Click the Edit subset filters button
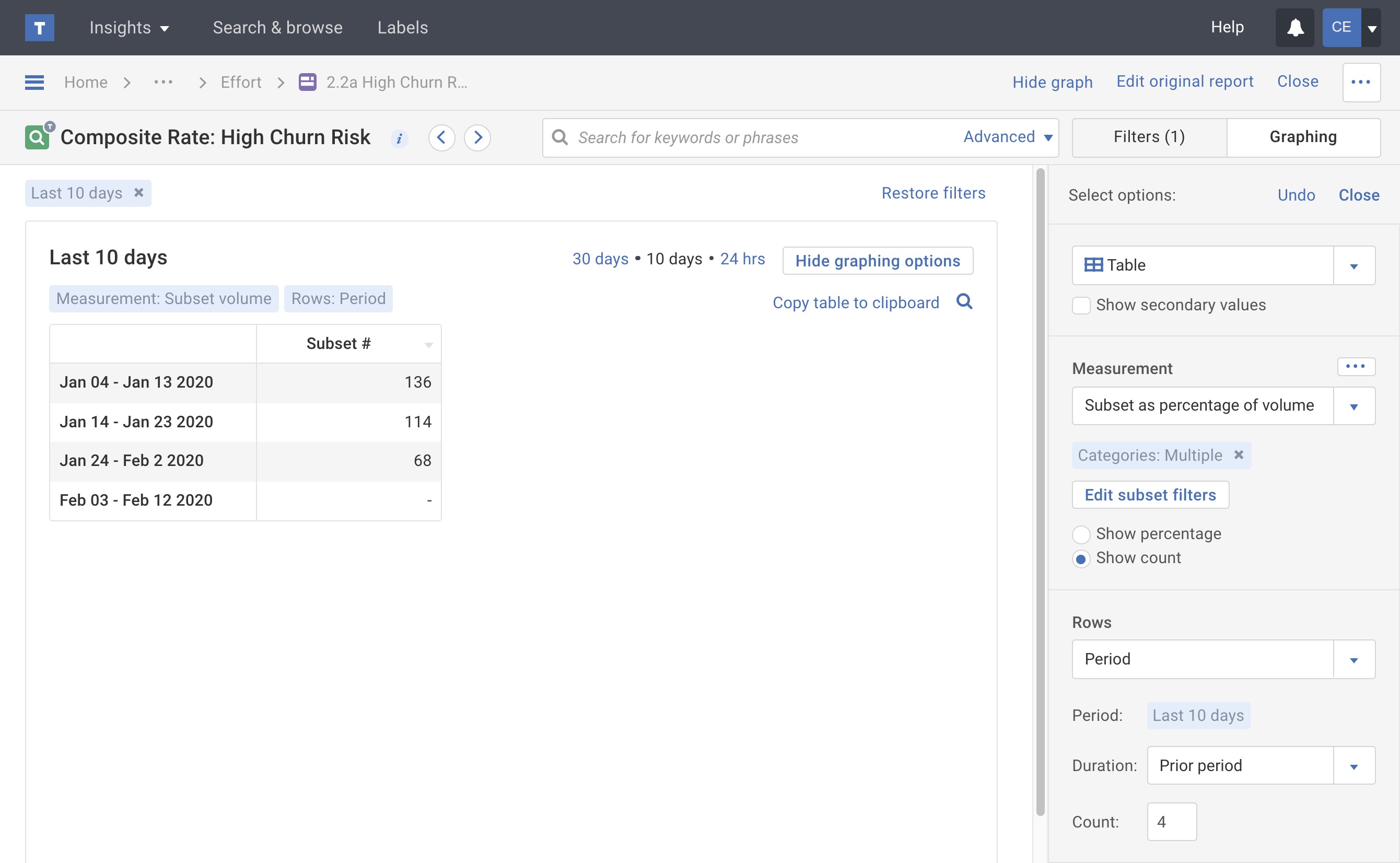 point(1149,495)
